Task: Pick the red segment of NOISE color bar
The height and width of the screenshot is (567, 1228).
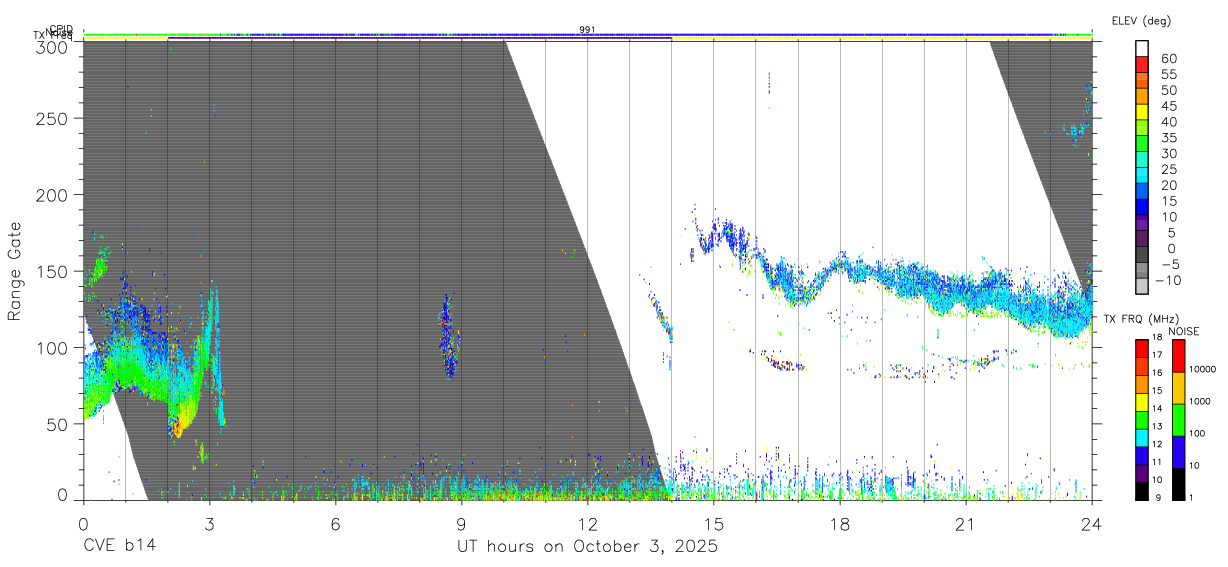Action: click(x=1177, y=355)
